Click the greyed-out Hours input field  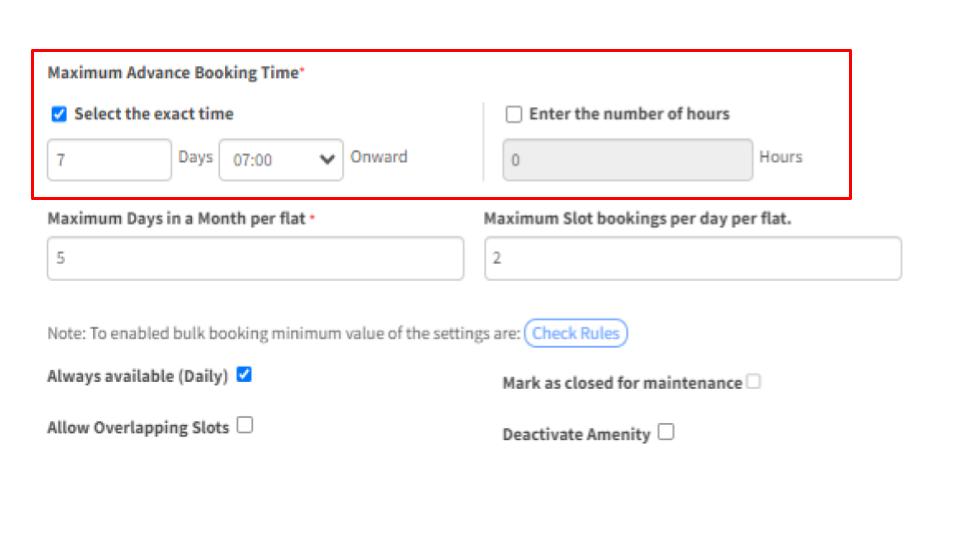627,160
